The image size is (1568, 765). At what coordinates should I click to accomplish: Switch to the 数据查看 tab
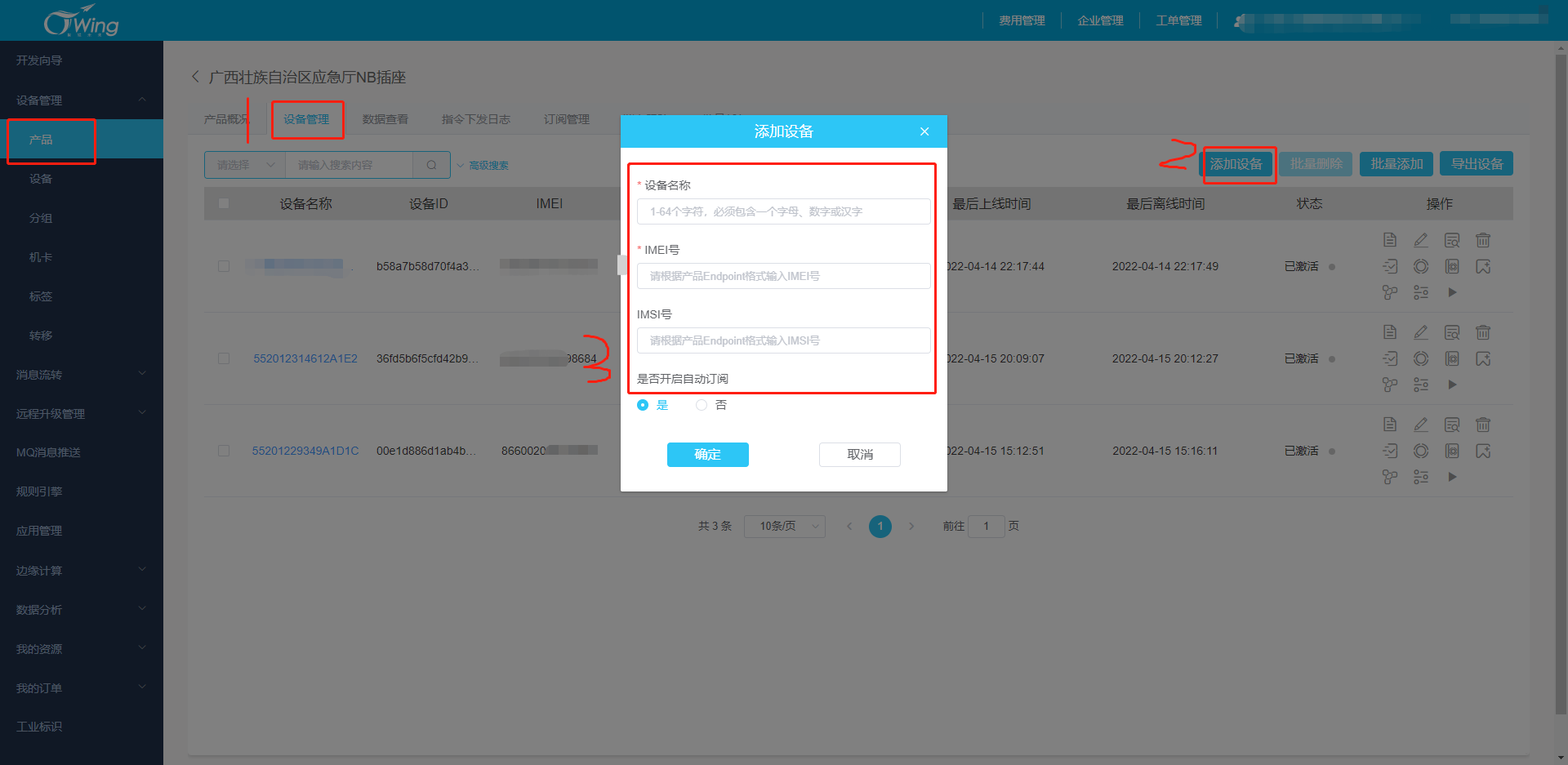coord(385,119)
